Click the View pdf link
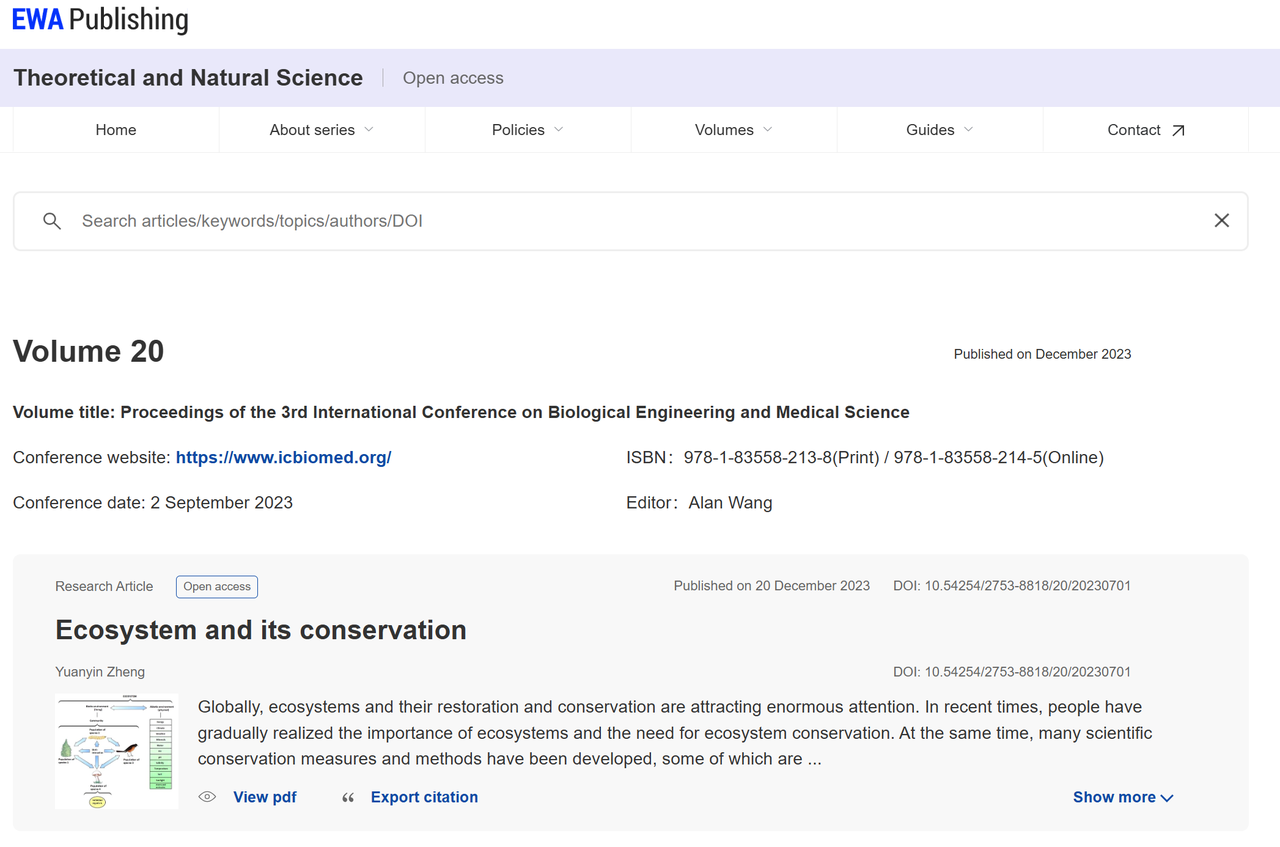Screen dimensions: 1280x847 [265, 797]
